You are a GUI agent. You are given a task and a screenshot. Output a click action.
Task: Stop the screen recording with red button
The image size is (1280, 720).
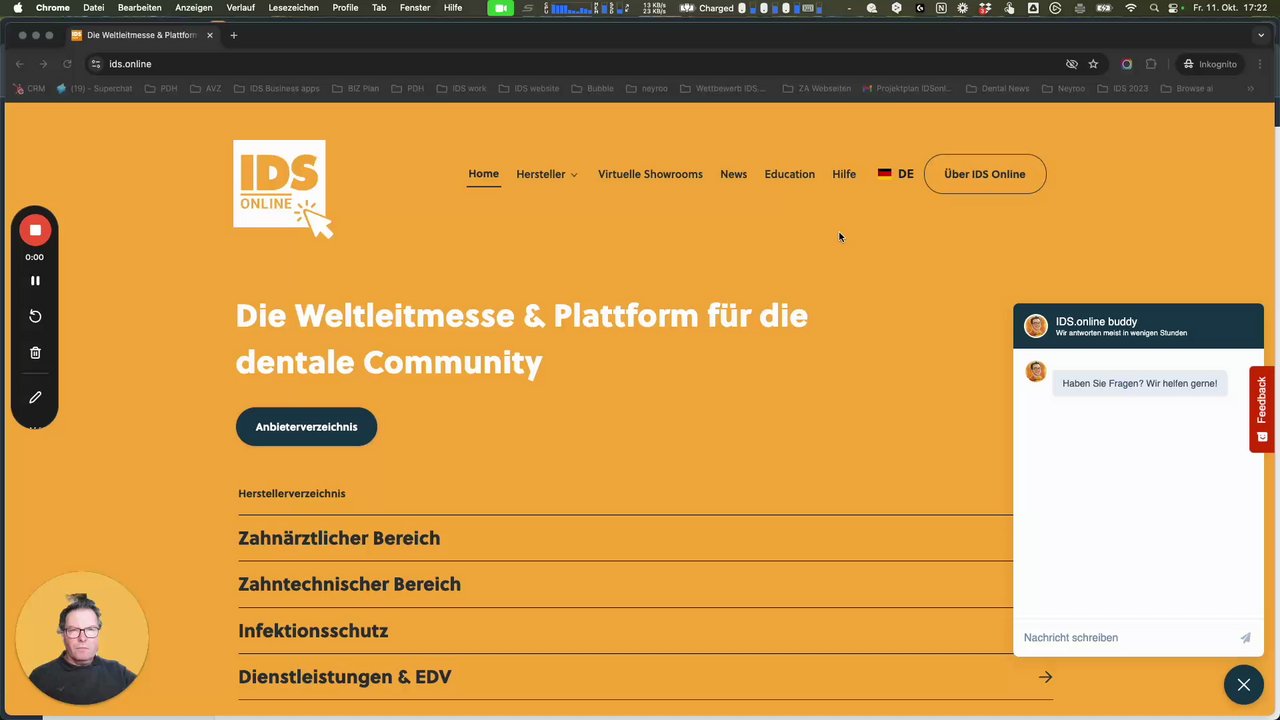click(35, 230)
